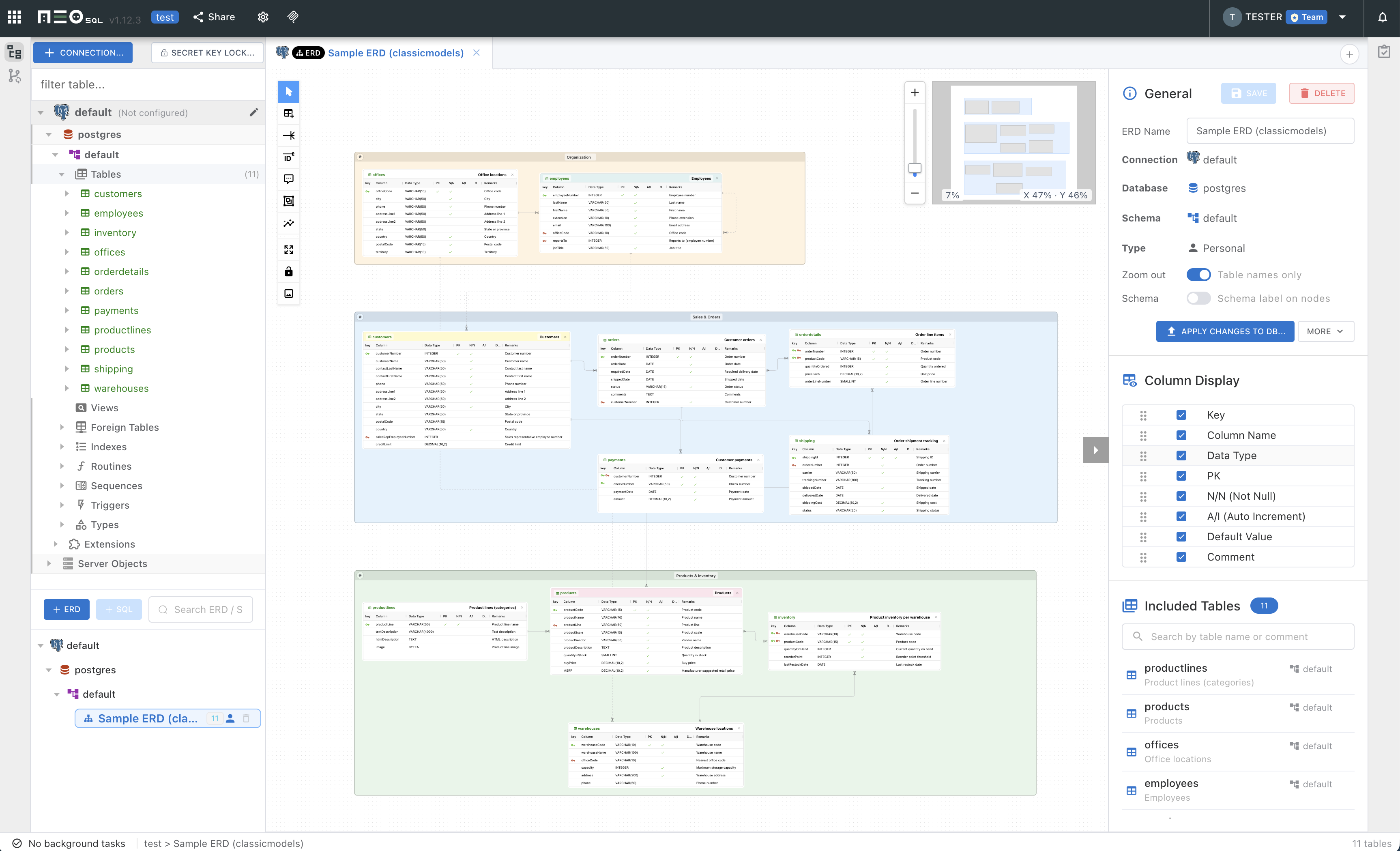This screenshot has height=851, width=1400.
Task: Select the pointer cursor tool
Action: point(289,91)
